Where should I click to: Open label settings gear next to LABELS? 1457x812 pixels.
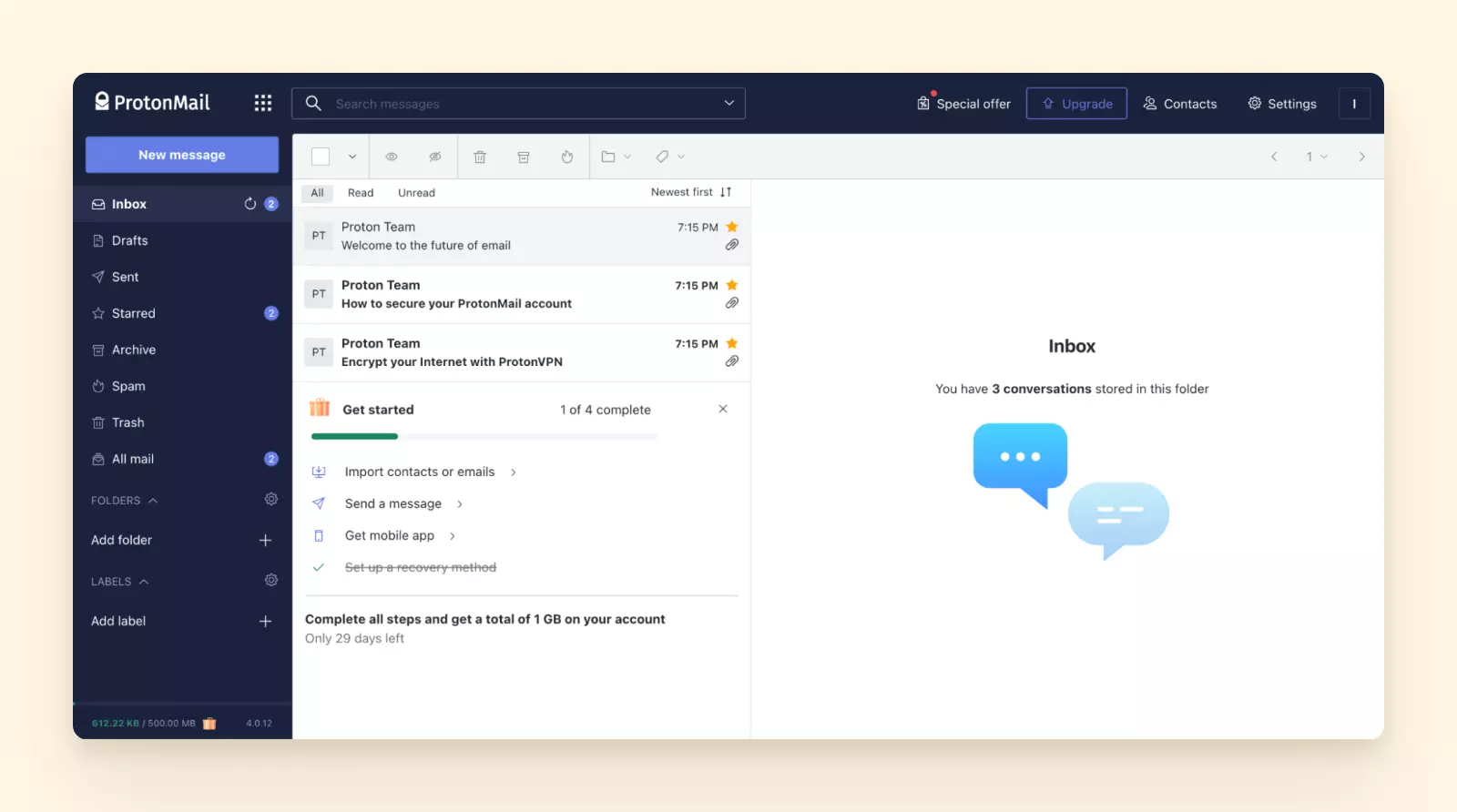271,580
